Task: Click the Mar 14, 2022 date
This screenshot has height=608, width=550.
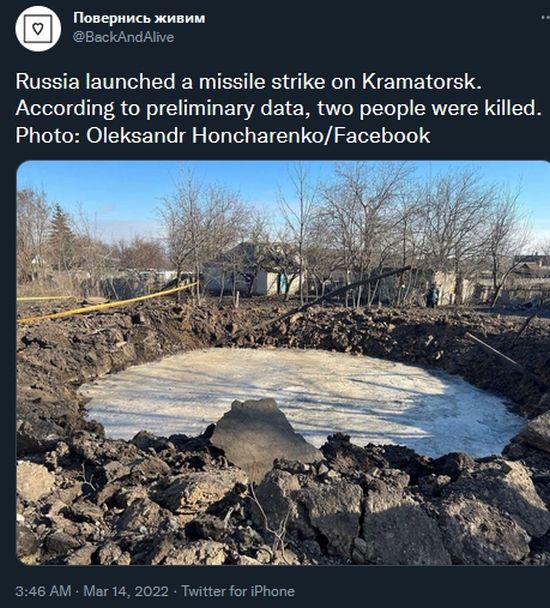Action: (x=126, y=591)
